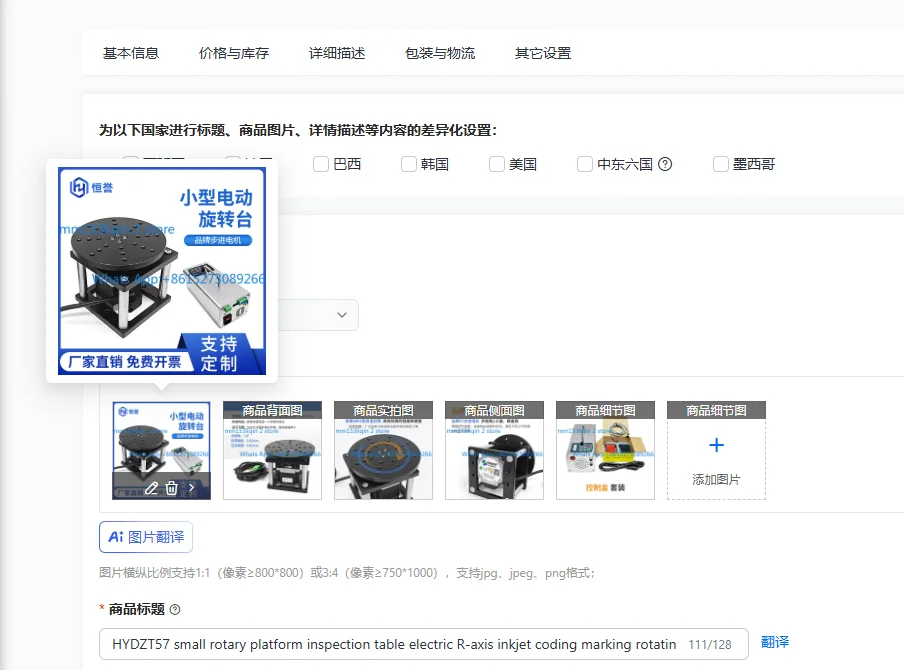Tick the 美国 checkbox

497,164
